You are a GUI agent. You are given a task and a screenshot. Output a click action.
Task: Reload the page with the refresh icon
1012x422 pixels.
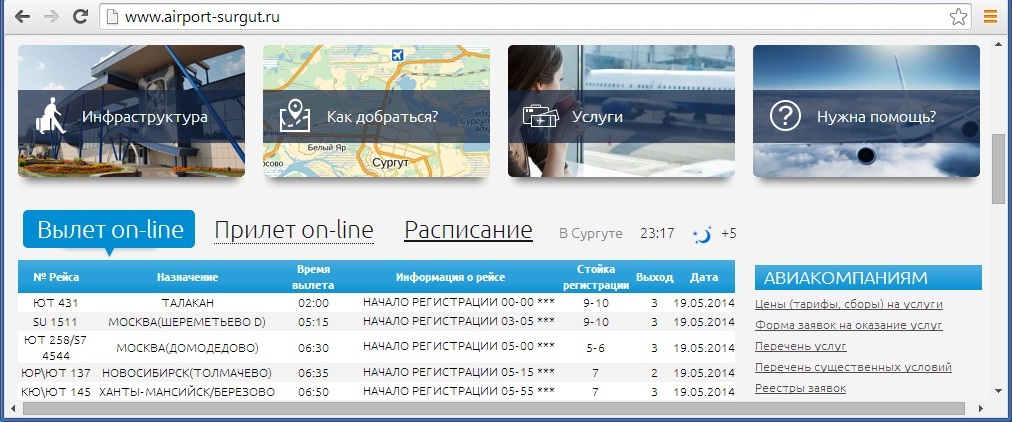tap(80, 17)
